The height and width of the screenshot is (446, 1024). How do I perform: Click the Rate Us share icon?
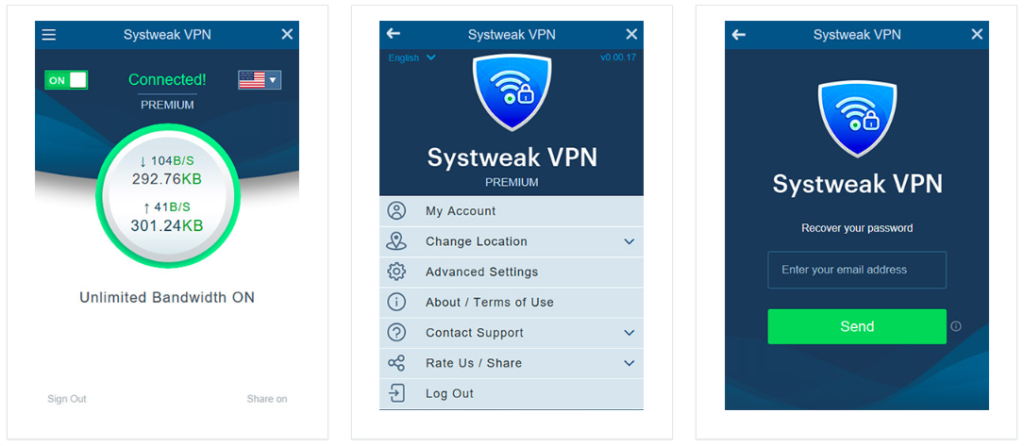pyautogui.click(x=396, y=363)
